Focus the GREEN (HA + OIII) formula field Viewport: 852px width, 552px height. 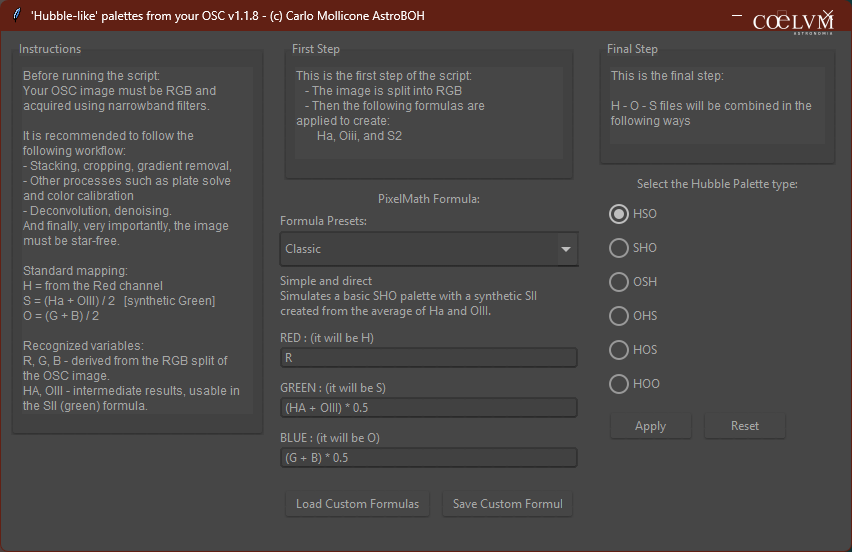coord(428,407)
